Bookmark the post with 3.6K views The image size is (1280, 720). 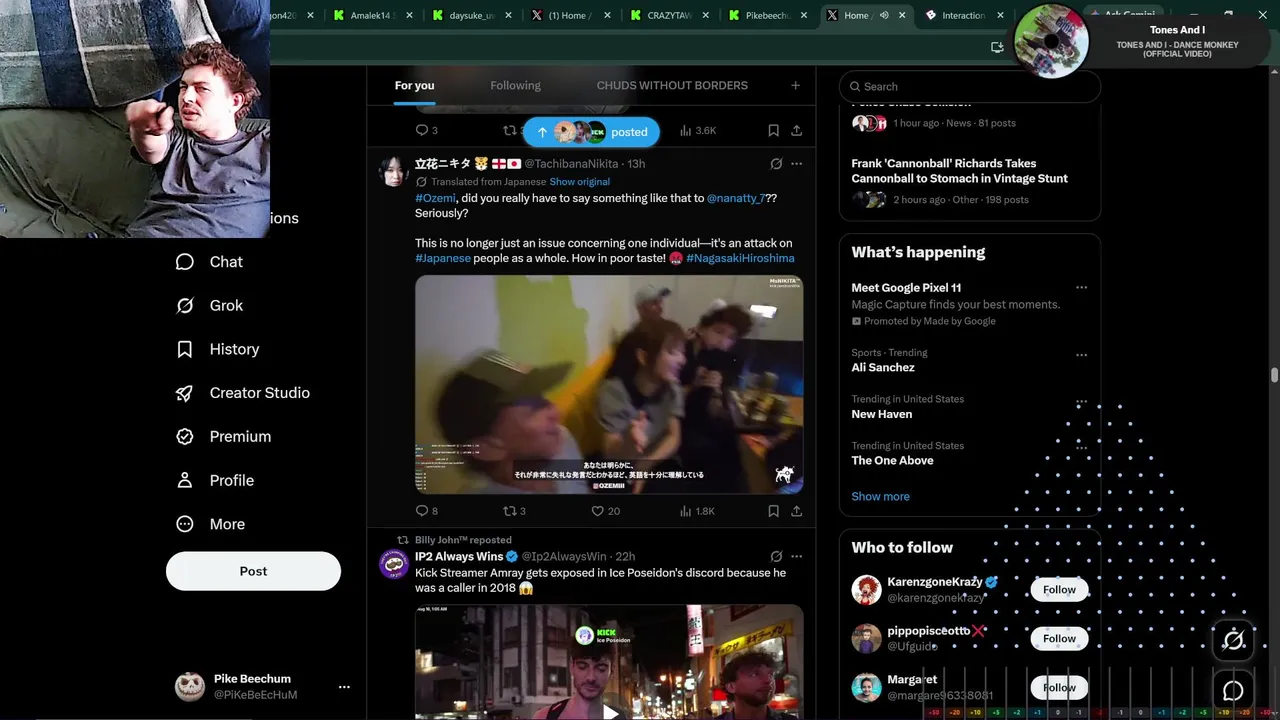tap(773, 130)
